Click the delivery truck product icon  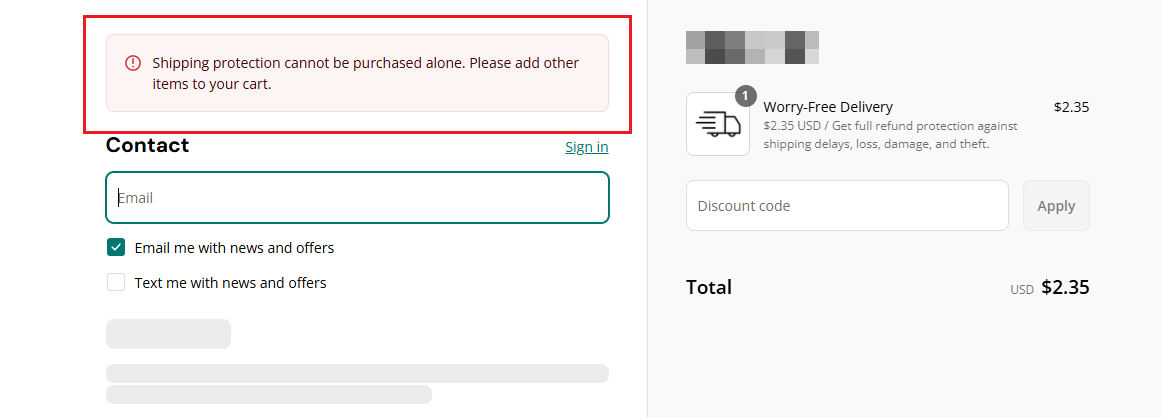click(717, 124)
